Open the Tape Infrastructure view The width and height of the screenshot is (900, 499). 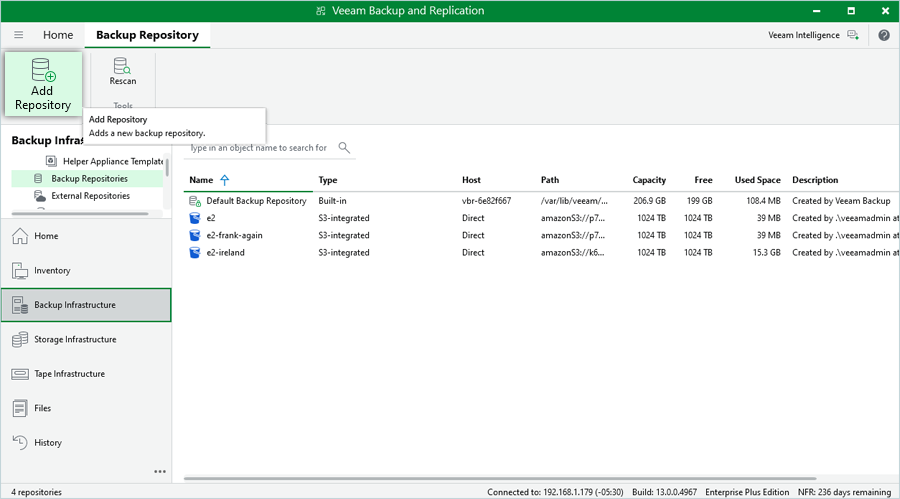tap(70, 374)
